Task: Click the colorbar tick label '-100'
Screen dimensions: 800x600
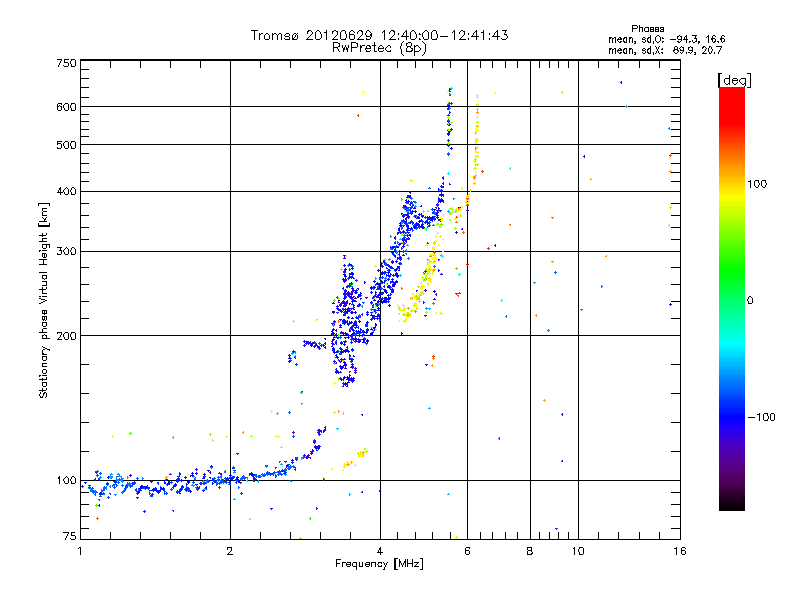Action: coord(762,417)
